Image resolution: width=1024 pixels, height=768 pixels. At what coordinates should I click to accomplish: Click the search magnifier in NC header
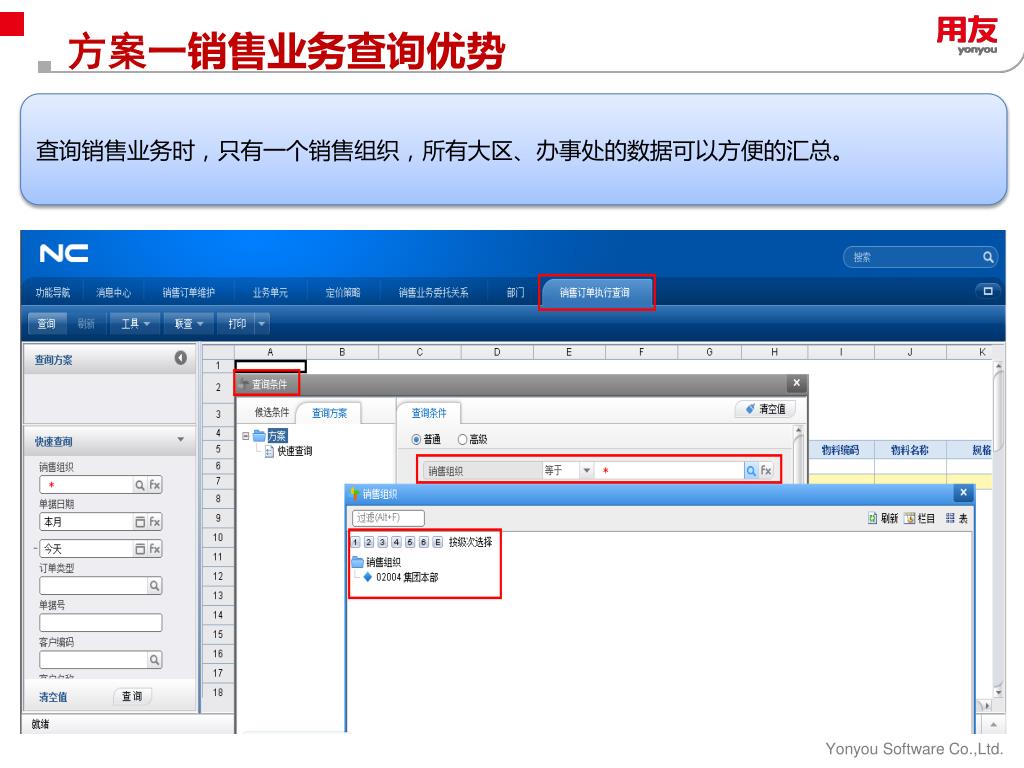pyautogui.click(x=988, y=257)
